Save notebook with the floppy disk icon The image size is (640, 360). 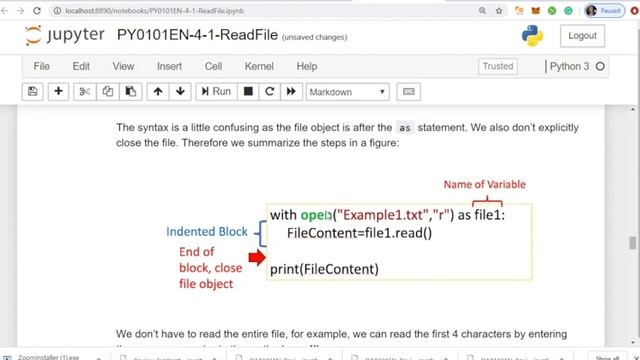(33, 91)
